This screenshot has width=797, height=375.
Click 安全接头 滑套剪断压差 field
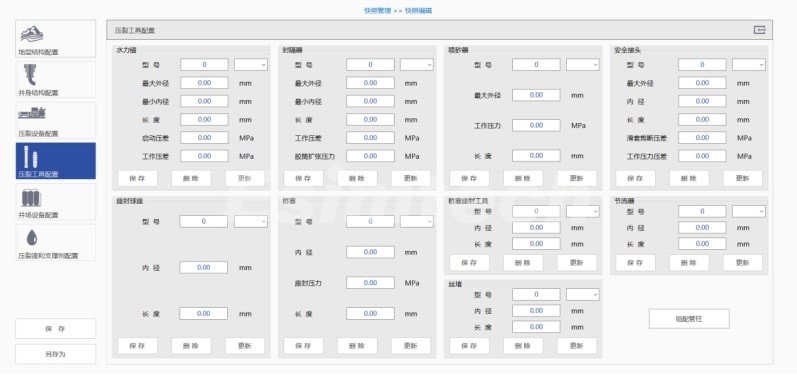click(x=702, y=138)
